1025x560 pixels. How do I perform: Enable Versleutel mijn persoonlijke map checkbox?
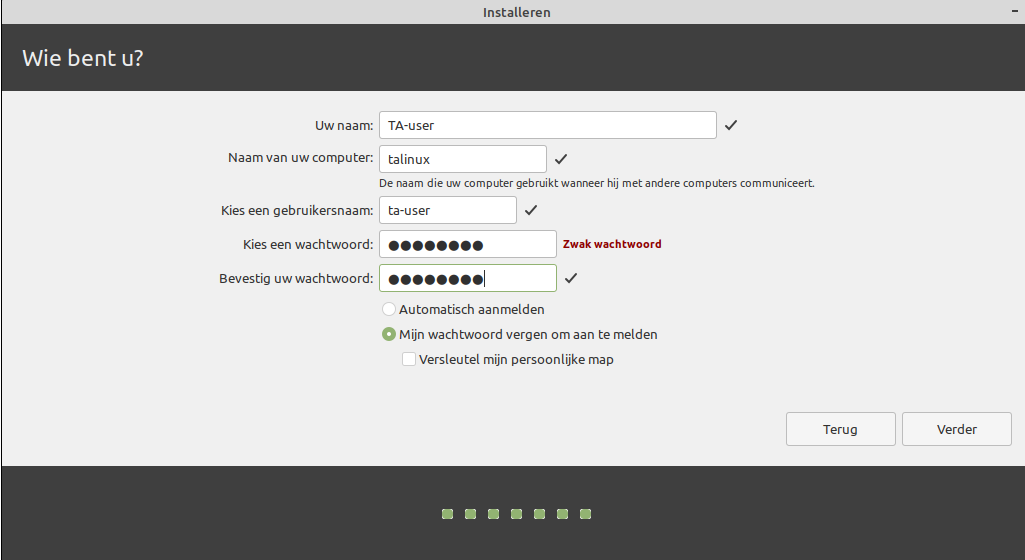click(409, 360)
